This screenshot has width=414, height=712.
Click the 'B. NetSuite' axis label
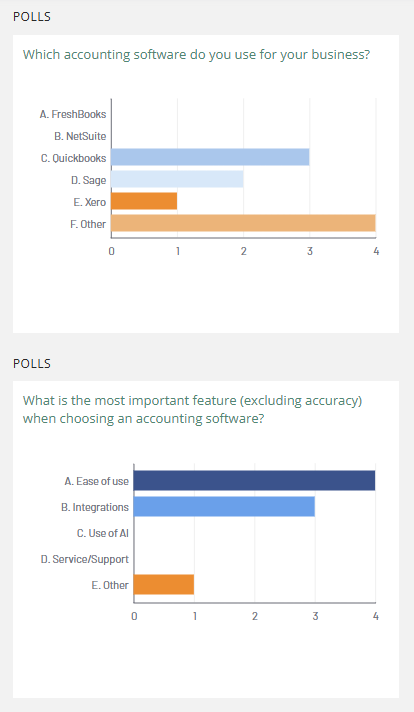[80, 136]
